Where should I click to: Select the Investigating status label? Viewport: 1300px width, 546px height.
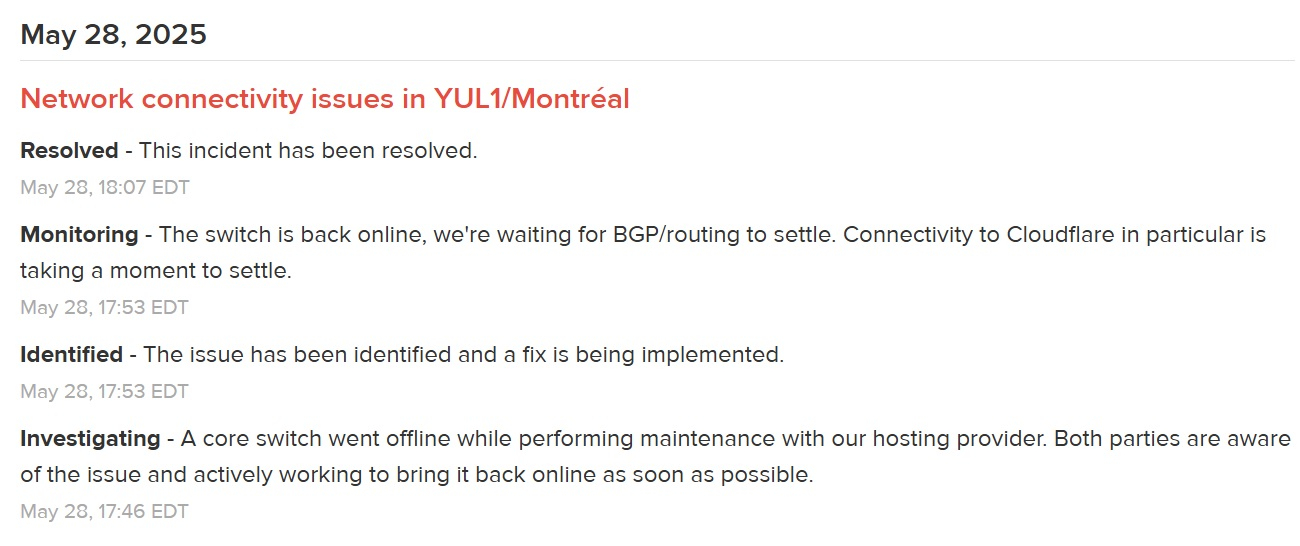90,439
